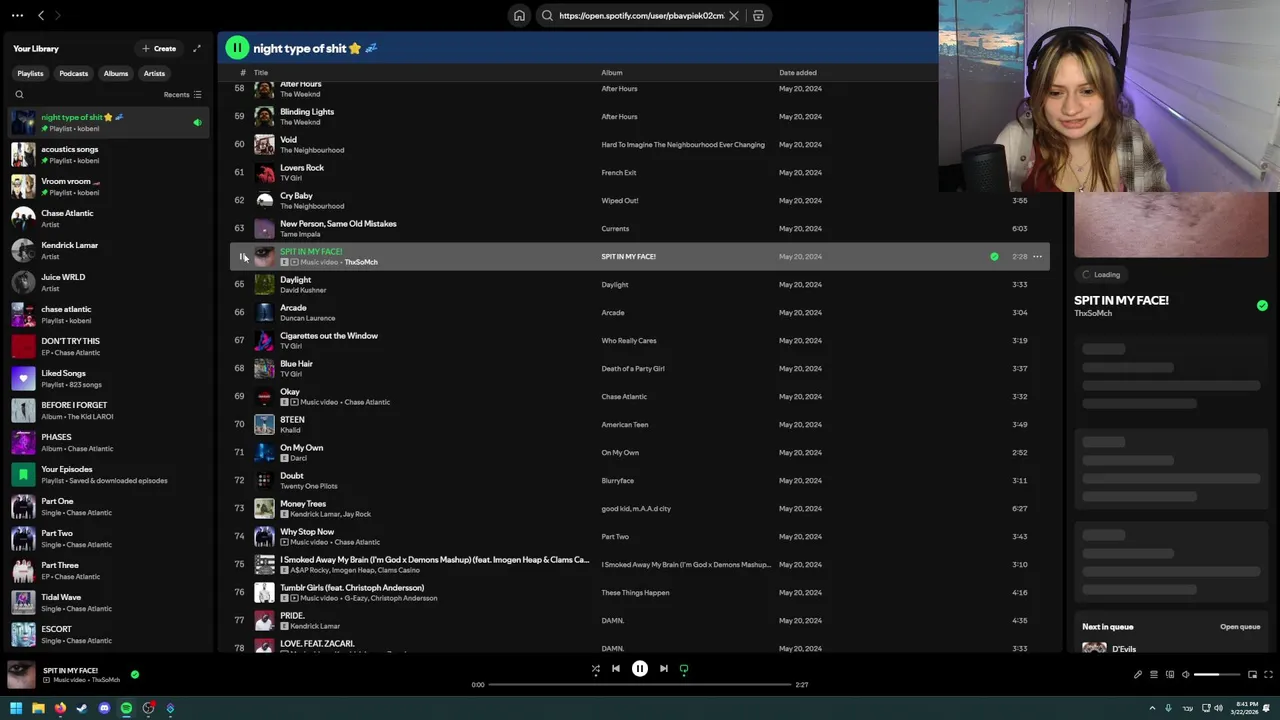The width and height of the screenshot is (1280, 720).
Task: Pause playback in the bottom player bar
Action: pyautogui.click(x=640, y=669)
